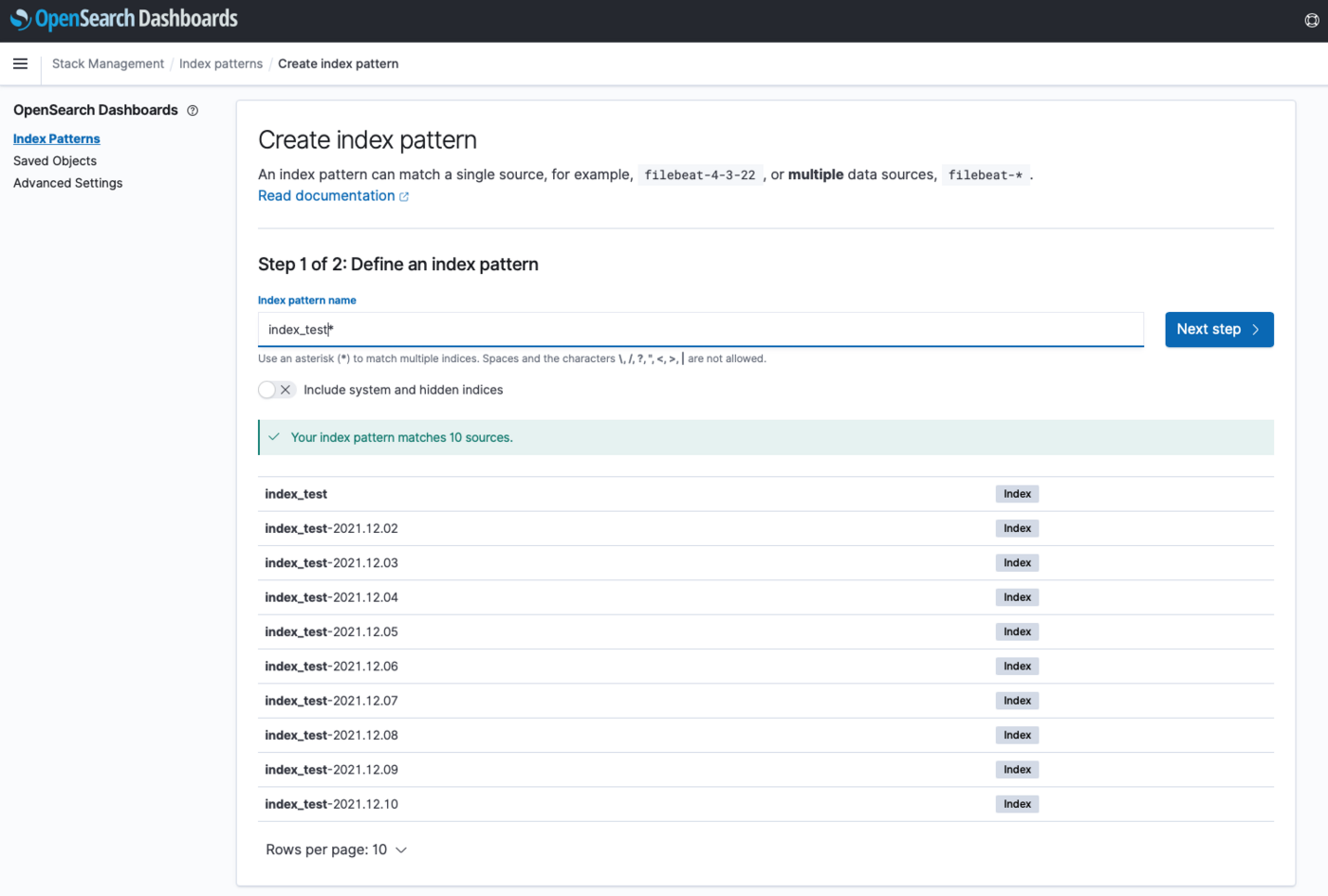Viewport: 1328px width, 896px height.
Task: Click the Index badge for index_test row
Action: [x=1017, y=494]
